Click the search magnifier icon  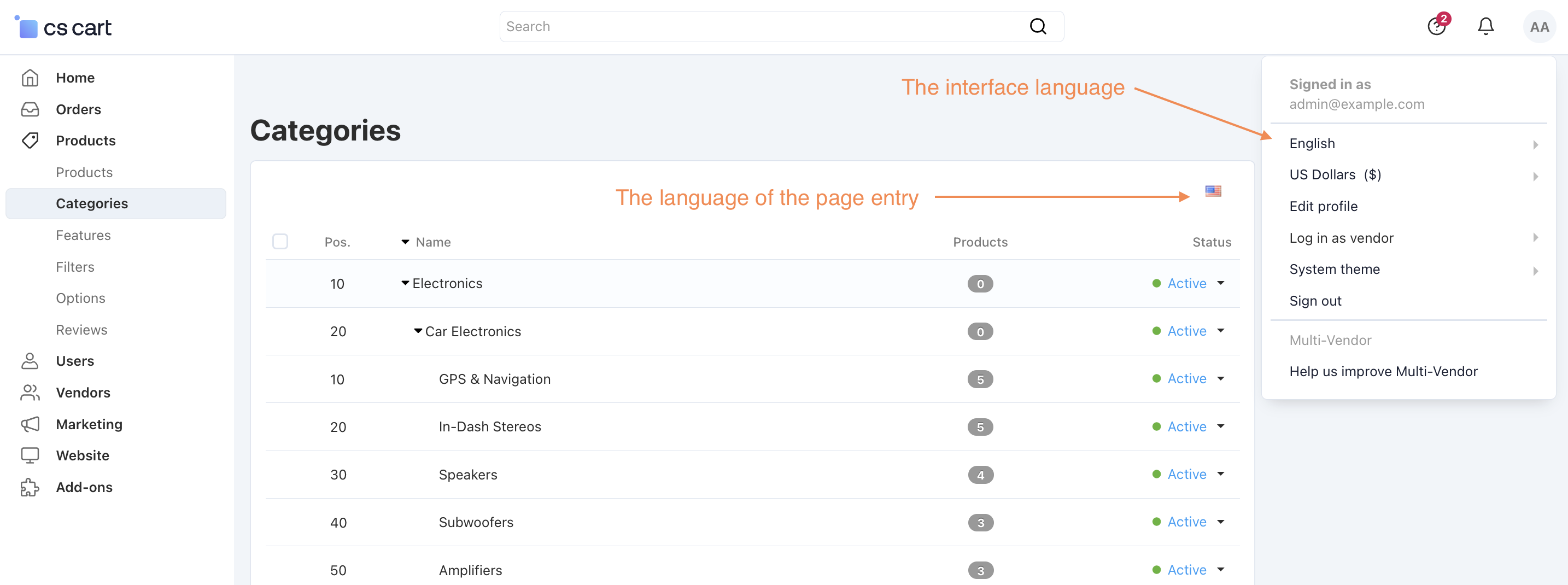point(1038,26)
